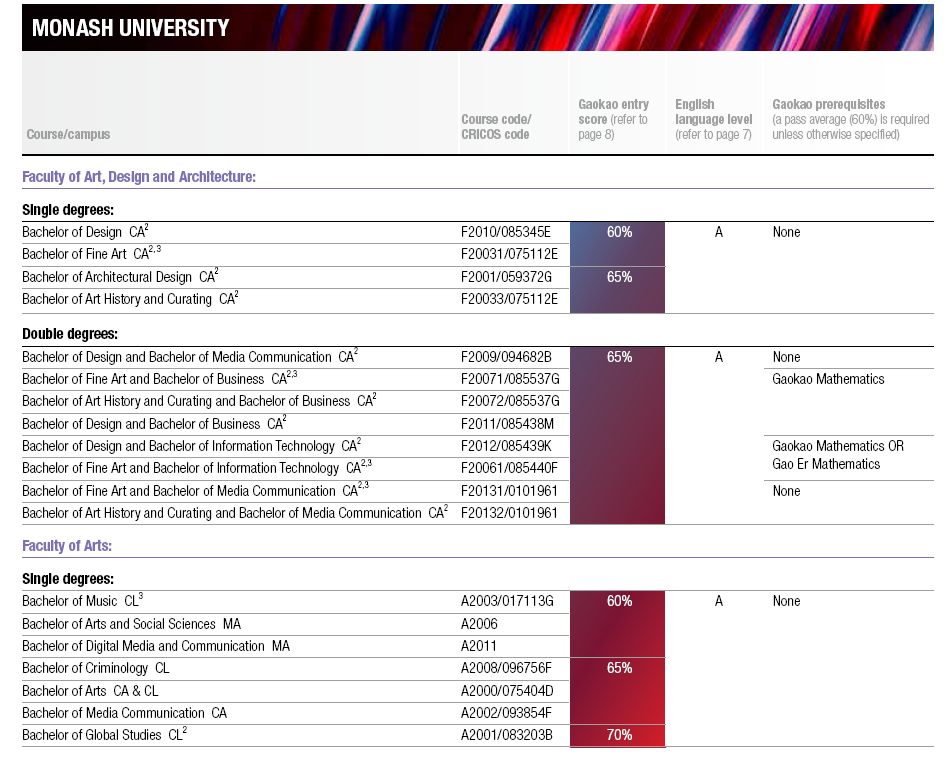Screen dimensions: 948x775
Task: Click course code F20072/085537G
Action: click(x=510, y=401)
